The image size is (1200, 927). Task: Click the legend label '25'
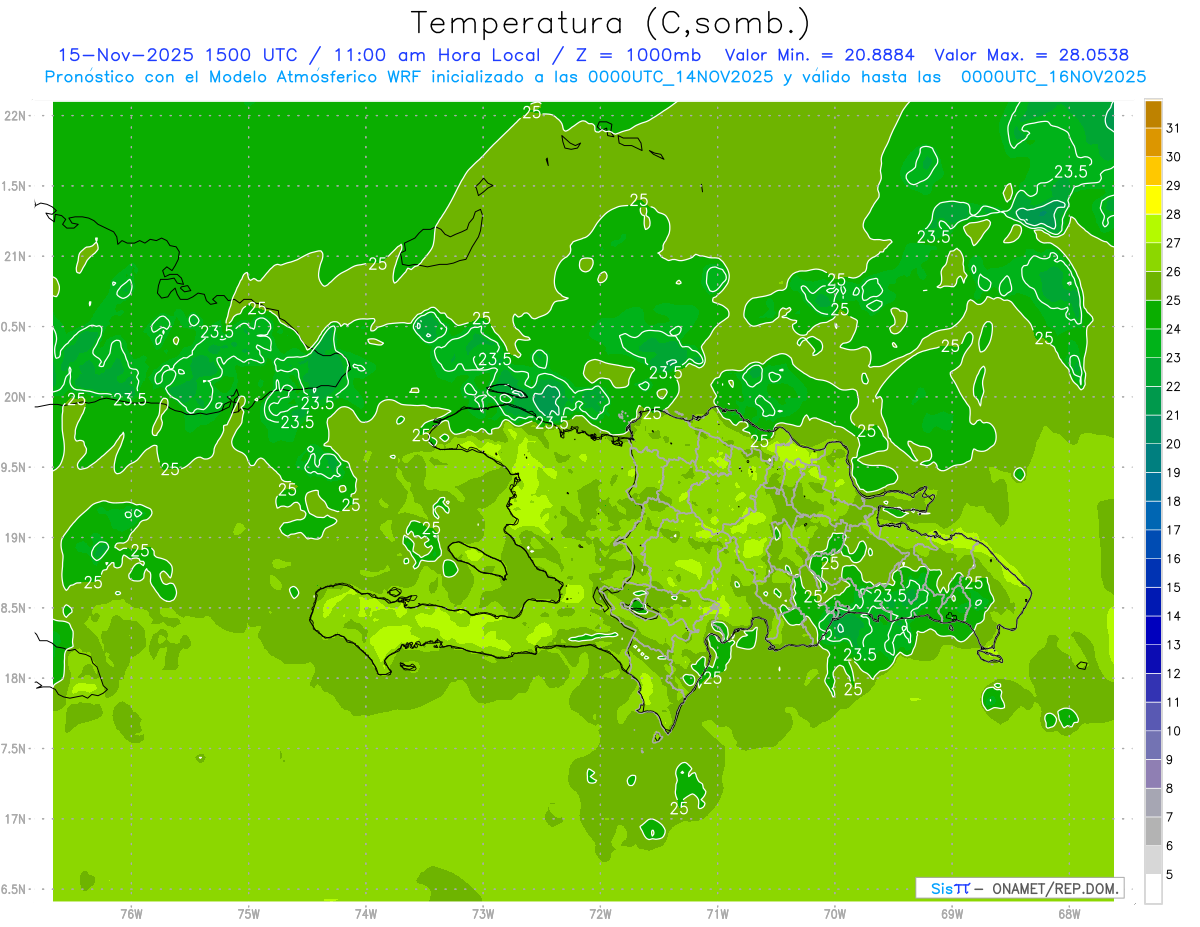1174,301
